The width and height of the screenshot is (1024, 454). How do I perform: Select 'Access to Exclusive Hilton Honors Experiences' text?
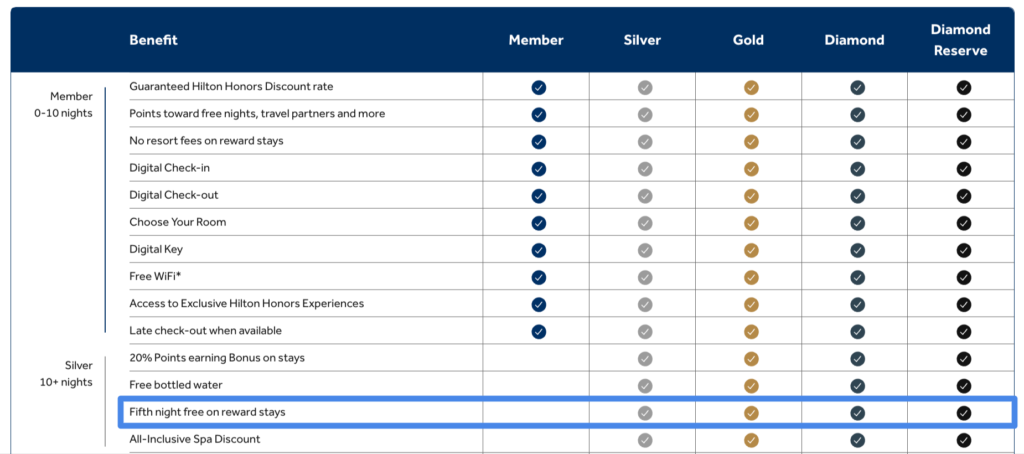click(x=247, y=304)
